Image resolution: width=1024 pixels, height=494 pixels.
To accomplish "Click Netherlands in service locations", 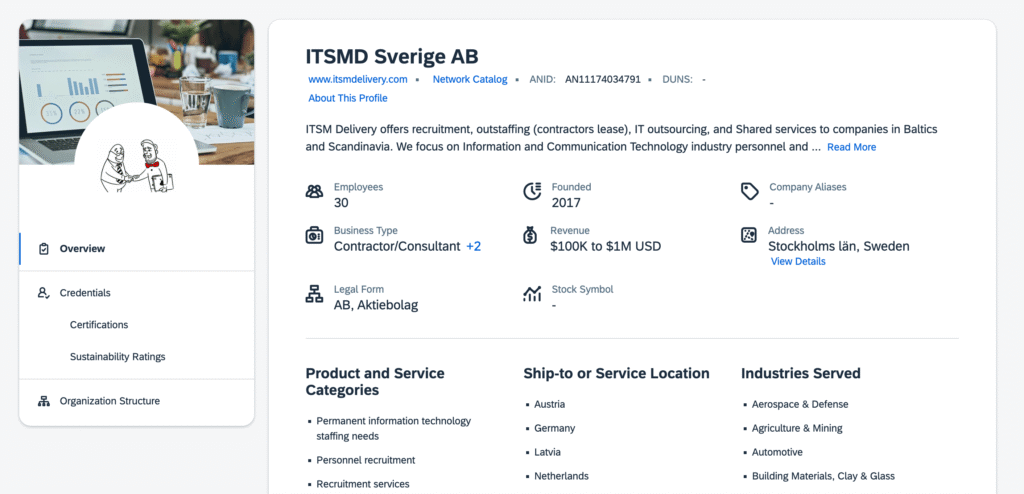I will pos(561,476).
